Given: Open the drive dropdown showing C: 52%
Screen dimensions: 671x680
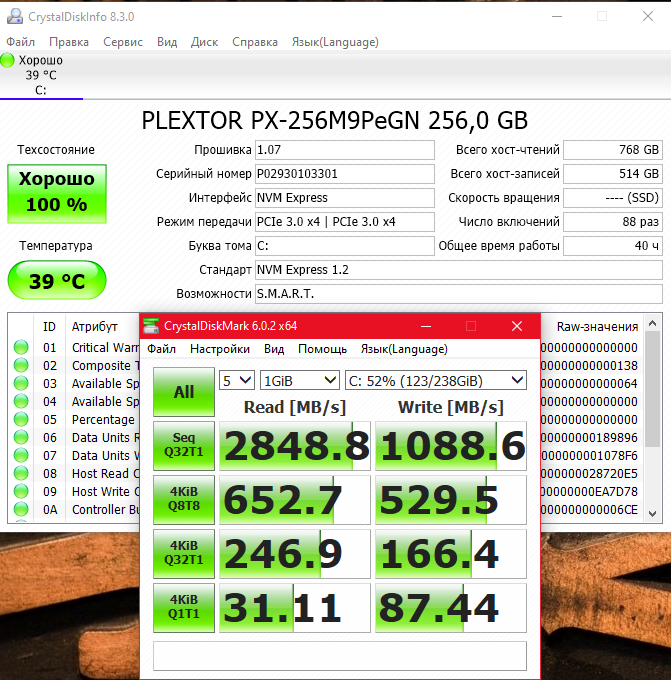Looking at the screenshot, I should coord(435,381).
